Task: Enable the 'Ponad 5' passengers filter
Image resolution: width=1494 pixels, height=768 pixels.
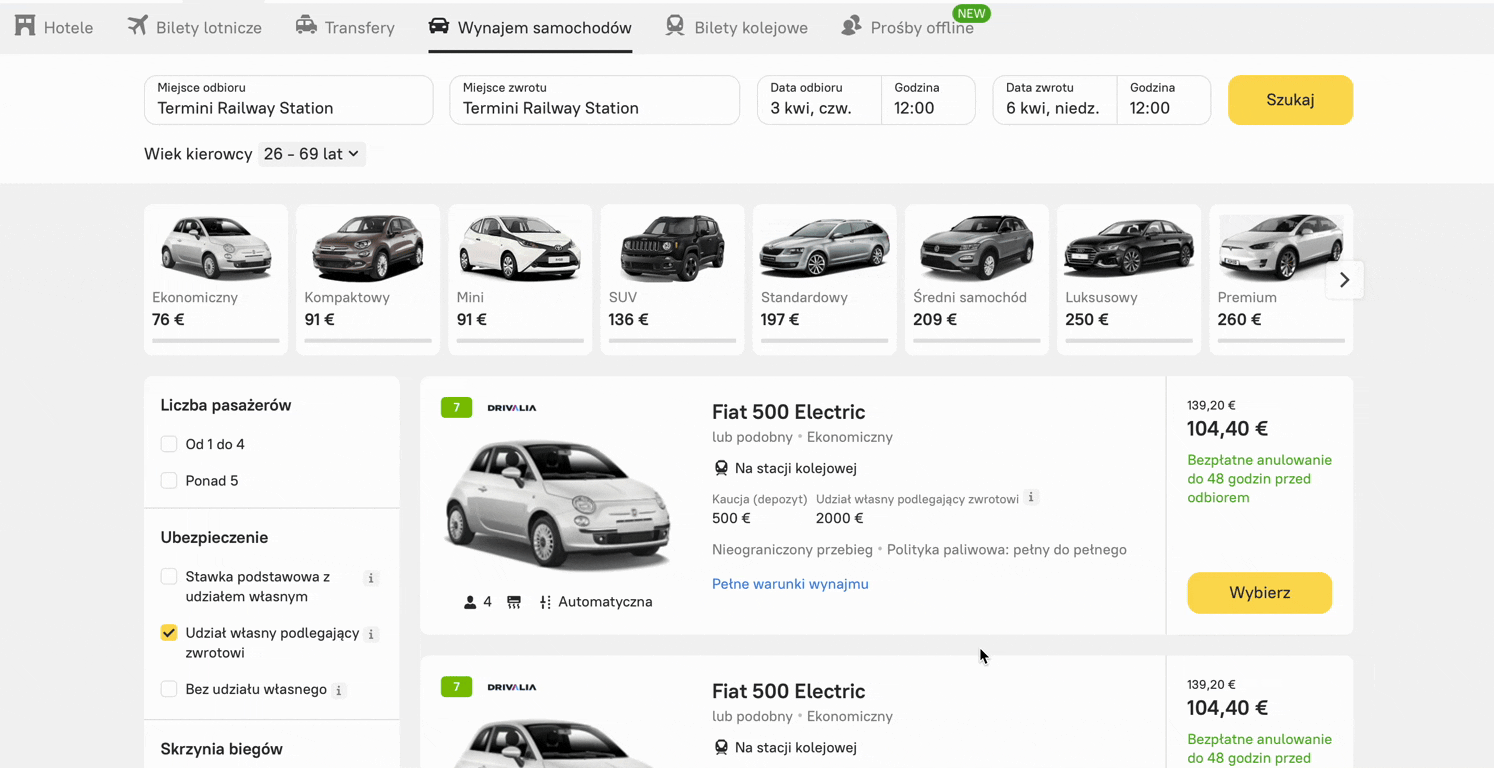Action: tap(169, 481)
